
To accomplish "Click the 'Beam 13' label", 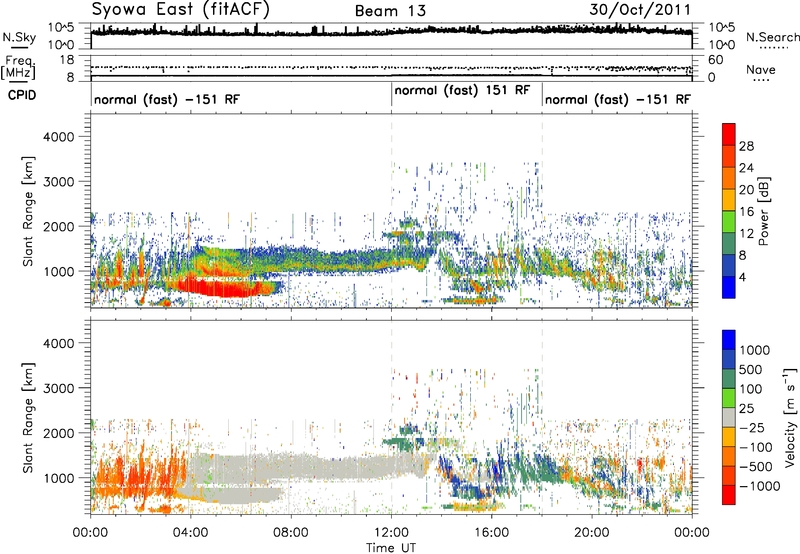I will click(390, 11).
